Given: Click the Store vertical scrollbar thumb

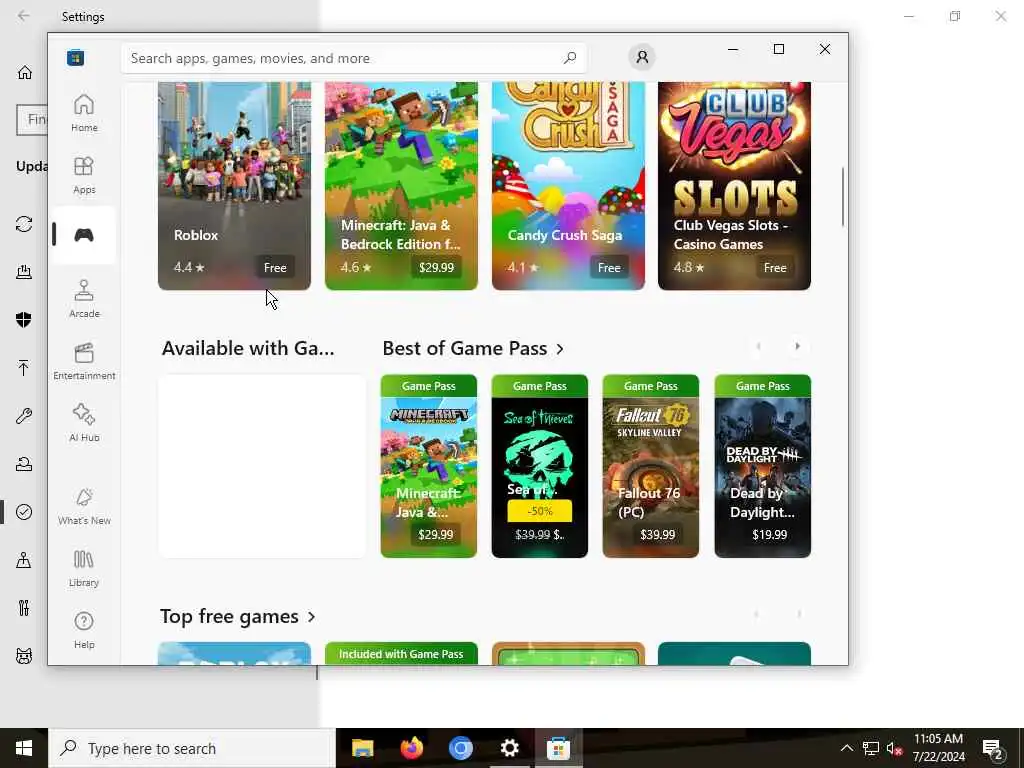Looking at the screenshot, I should tap(842, 197).
